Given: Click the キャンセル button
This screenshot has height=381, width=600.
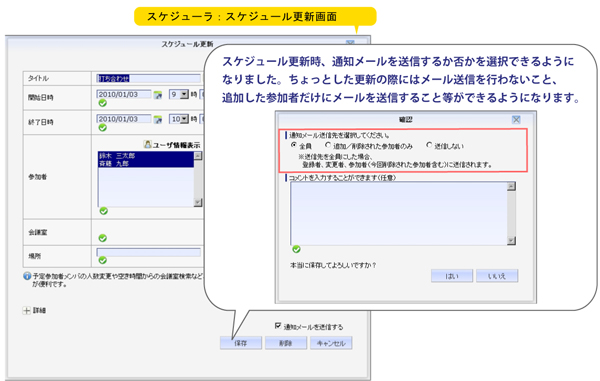Looking at the screenshot, I should pyautogui.click(x=331, y=343).
